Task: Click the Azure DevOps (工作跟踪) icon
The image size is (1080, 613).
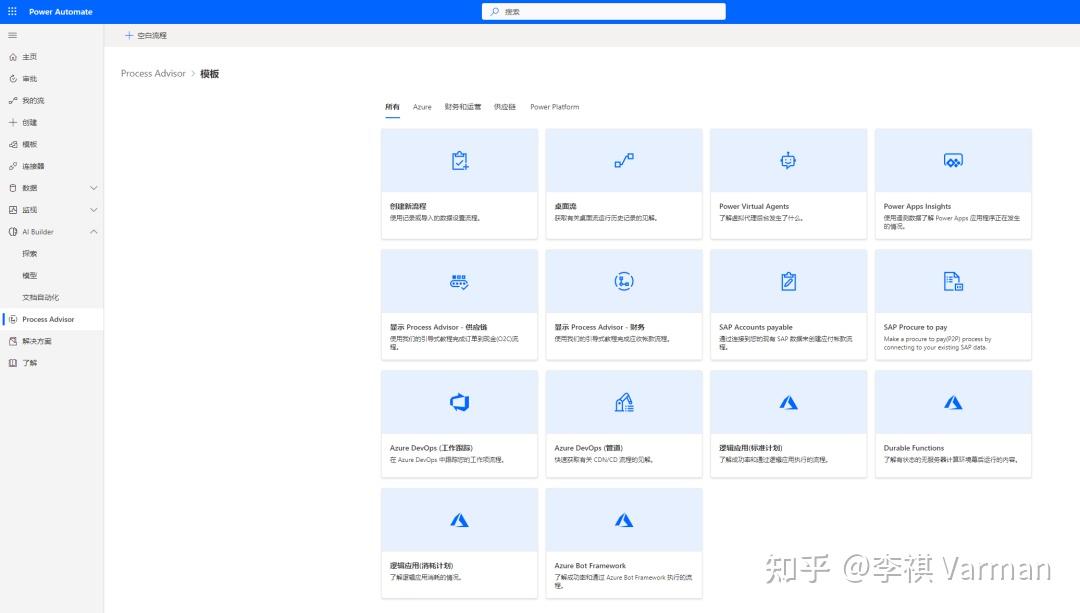Action: pos(458,400)
